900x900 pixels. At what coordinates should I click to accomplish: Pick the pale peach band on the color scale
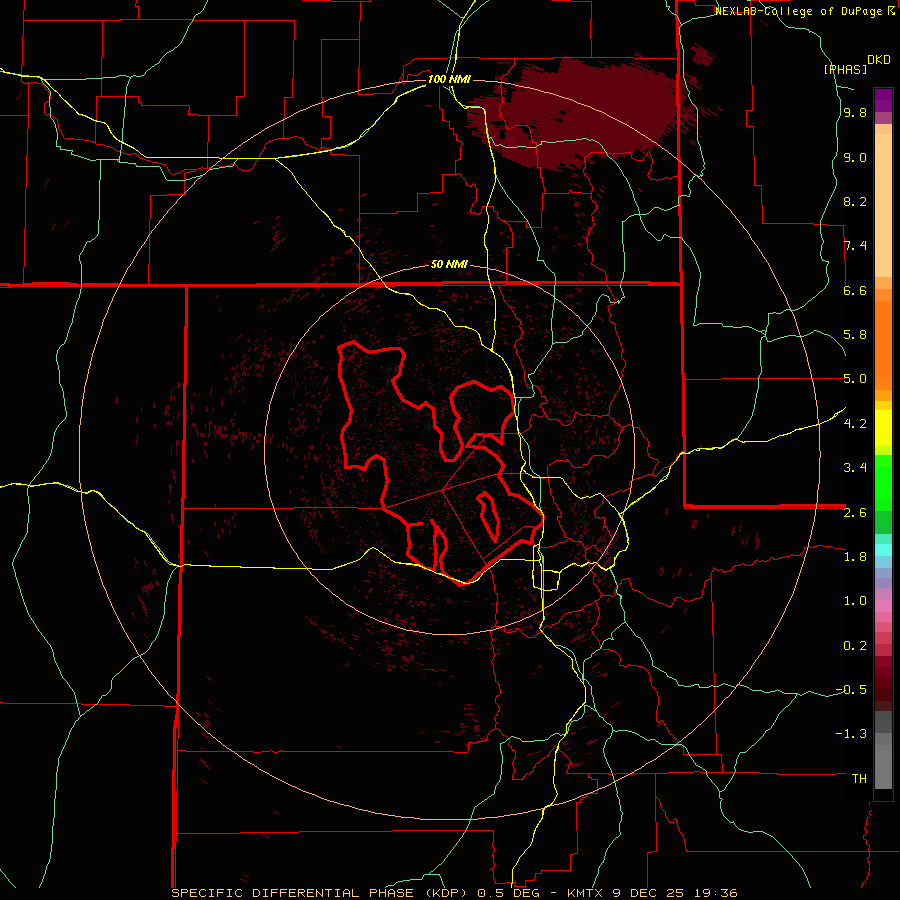[883, 205]
